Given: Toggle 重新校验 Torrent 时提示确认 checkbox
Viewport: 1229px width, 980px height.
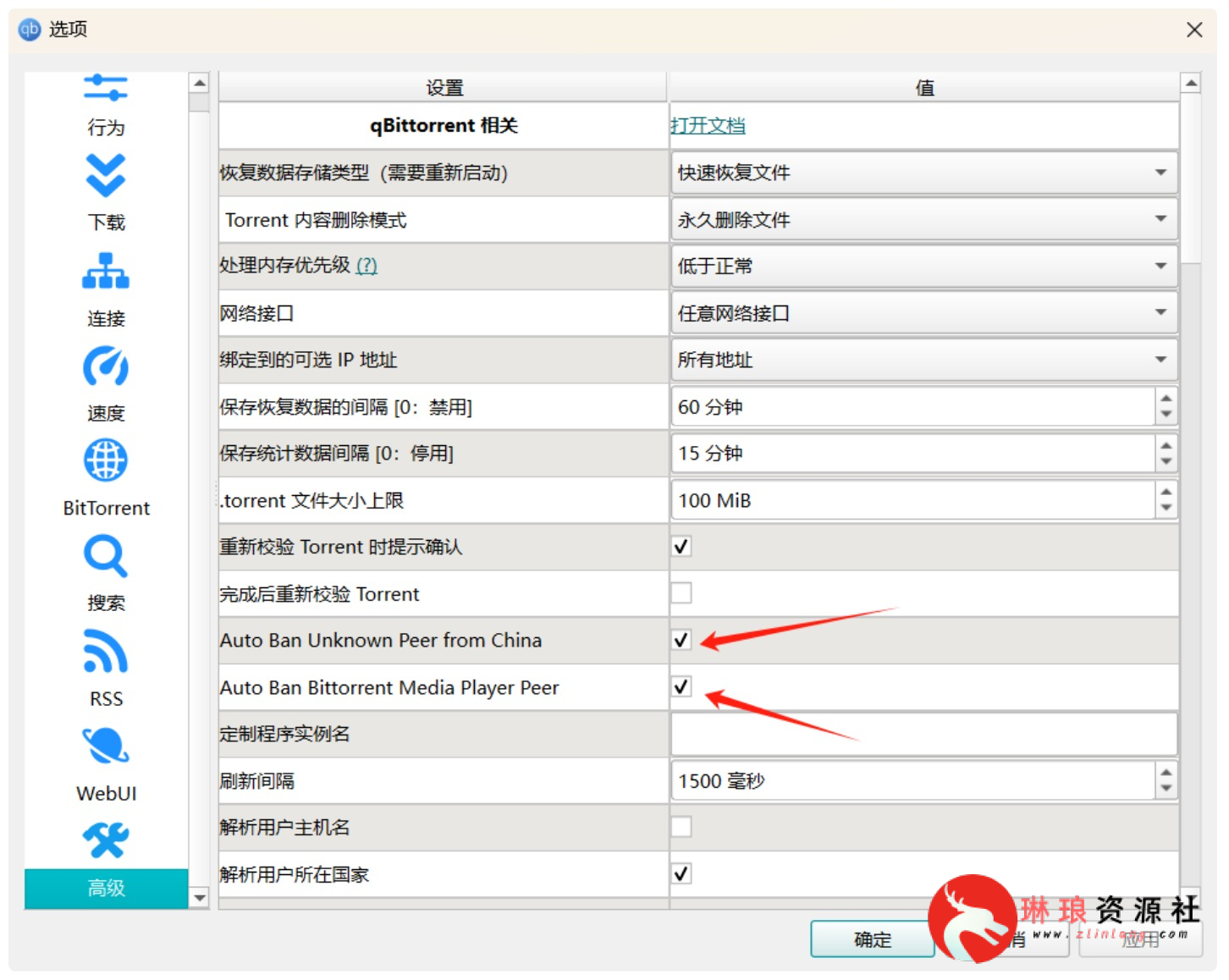Looking at the screenshot, I should pyautogui.click(x=681, y=547).
